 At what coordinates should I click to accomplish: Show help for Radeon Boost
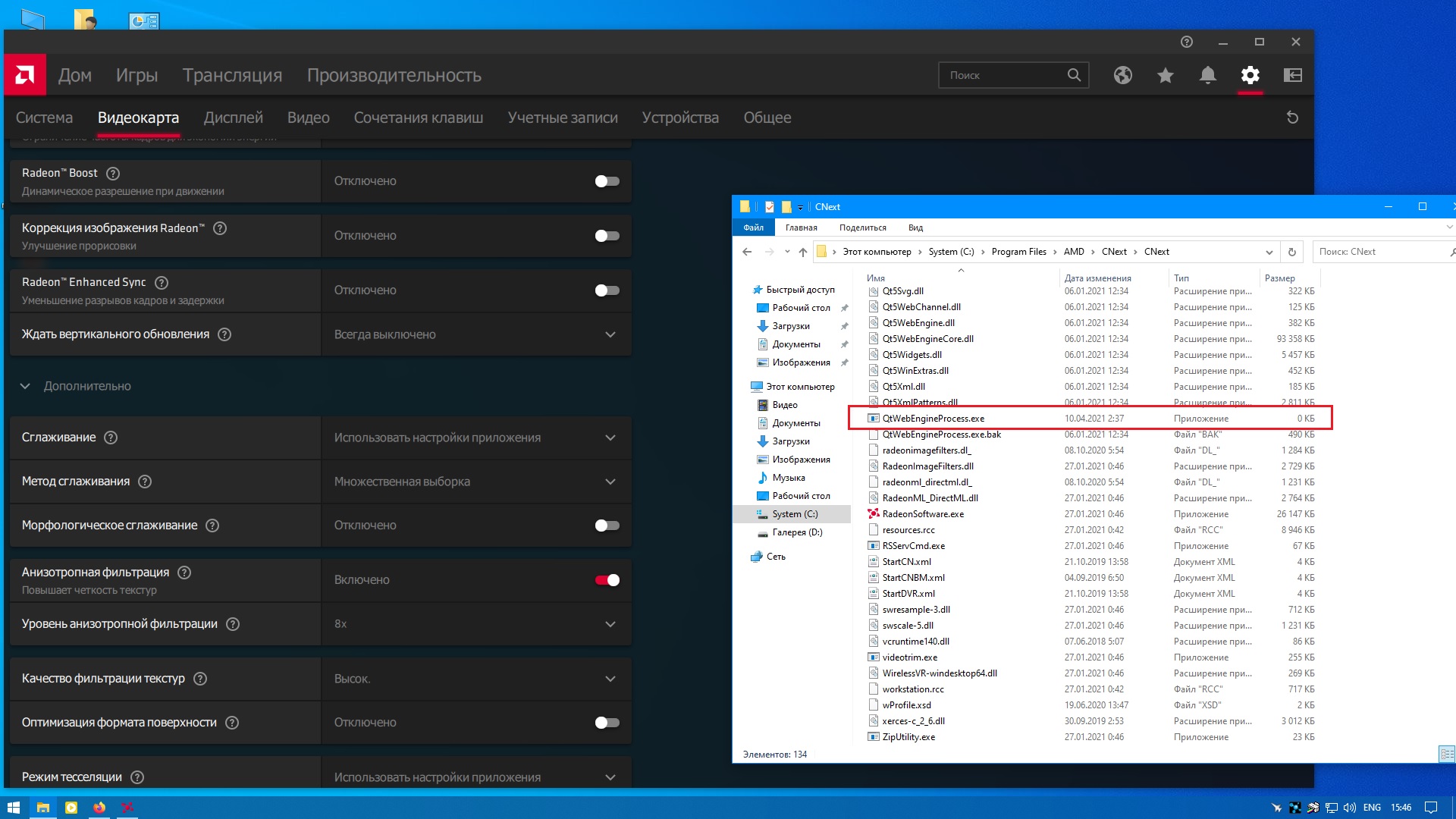pyautogui.click(x=113, y=174)
